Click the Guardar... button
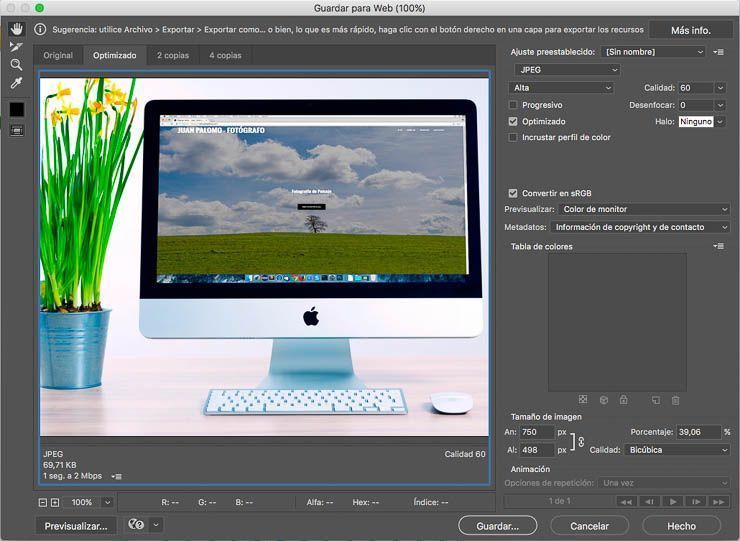This screenshot has height=541, width=740. [x=497, y=525]
